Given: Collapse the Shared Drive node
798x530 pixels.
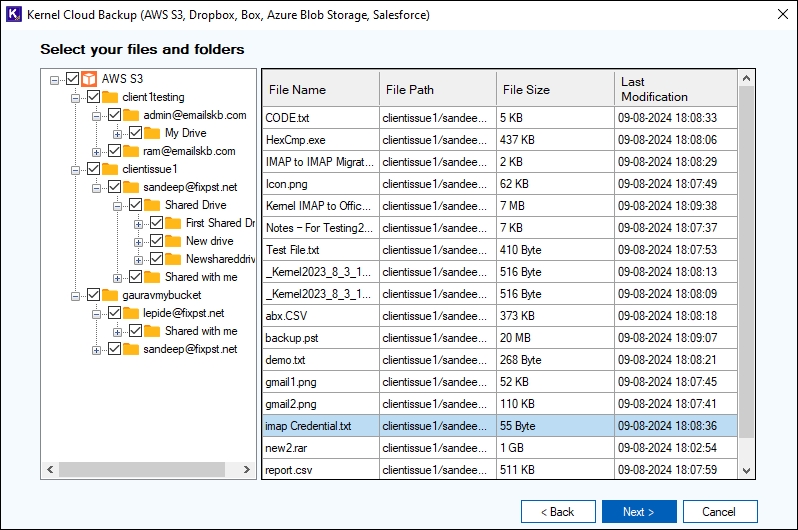Looking at the screenshot, I should (x=117, y=206).
